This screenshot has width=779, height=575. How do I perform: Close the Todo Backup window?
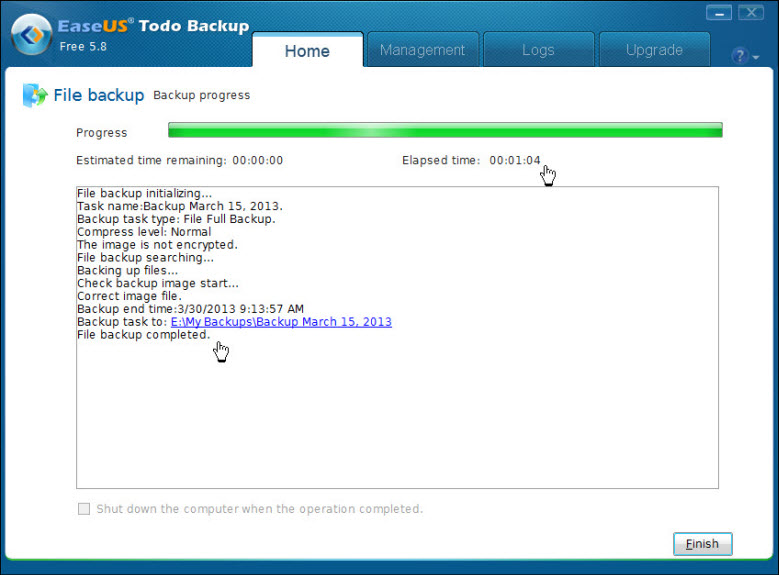click(x=751, y=13)
